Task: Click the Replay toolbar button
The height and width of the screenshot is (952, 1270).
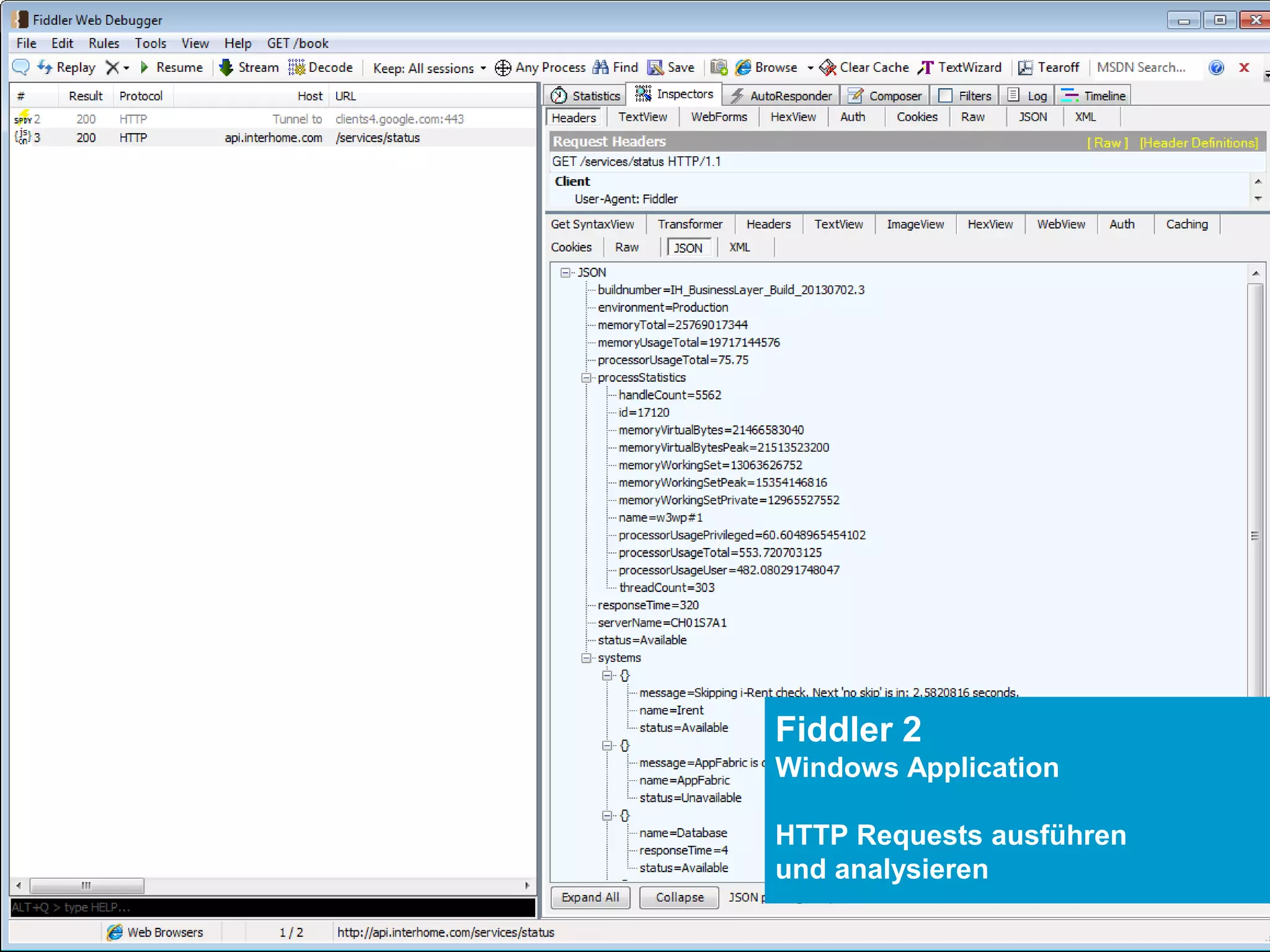Action: pyautogui.click(x=66, y=67)
